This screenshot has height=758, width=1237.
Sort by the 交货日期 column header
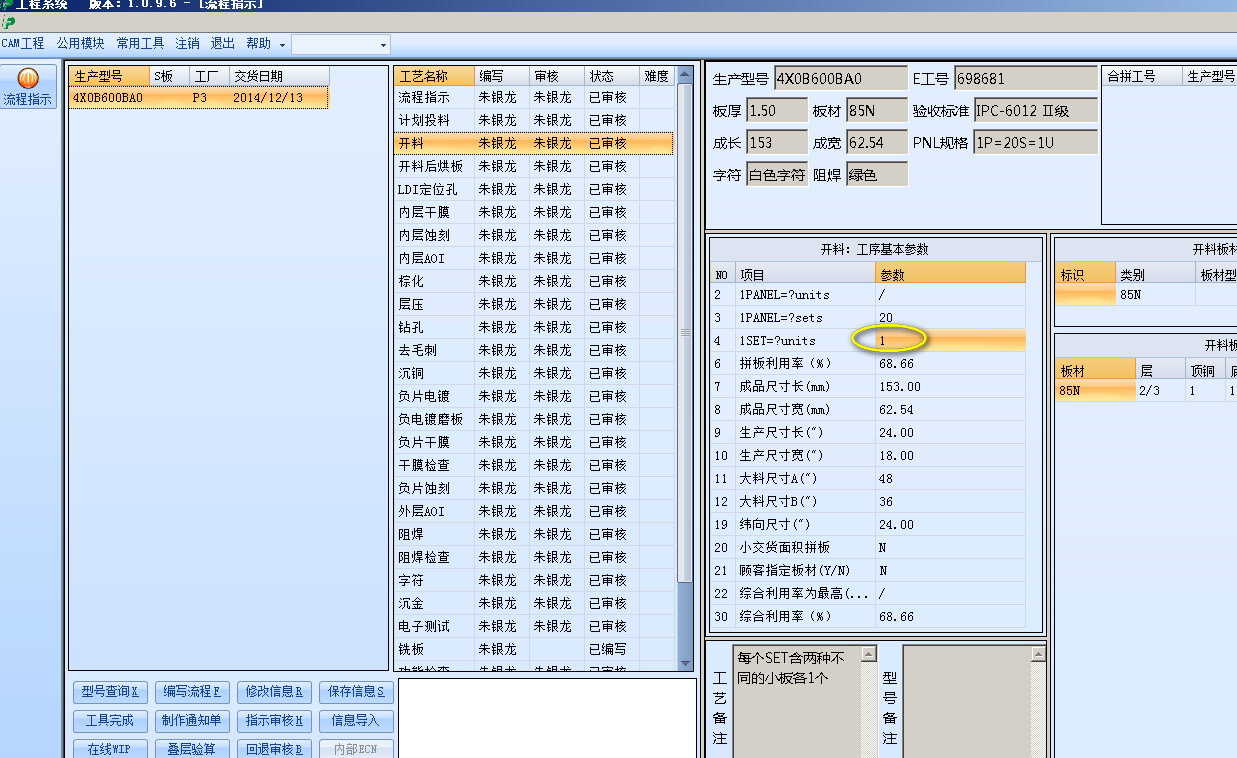279,76
